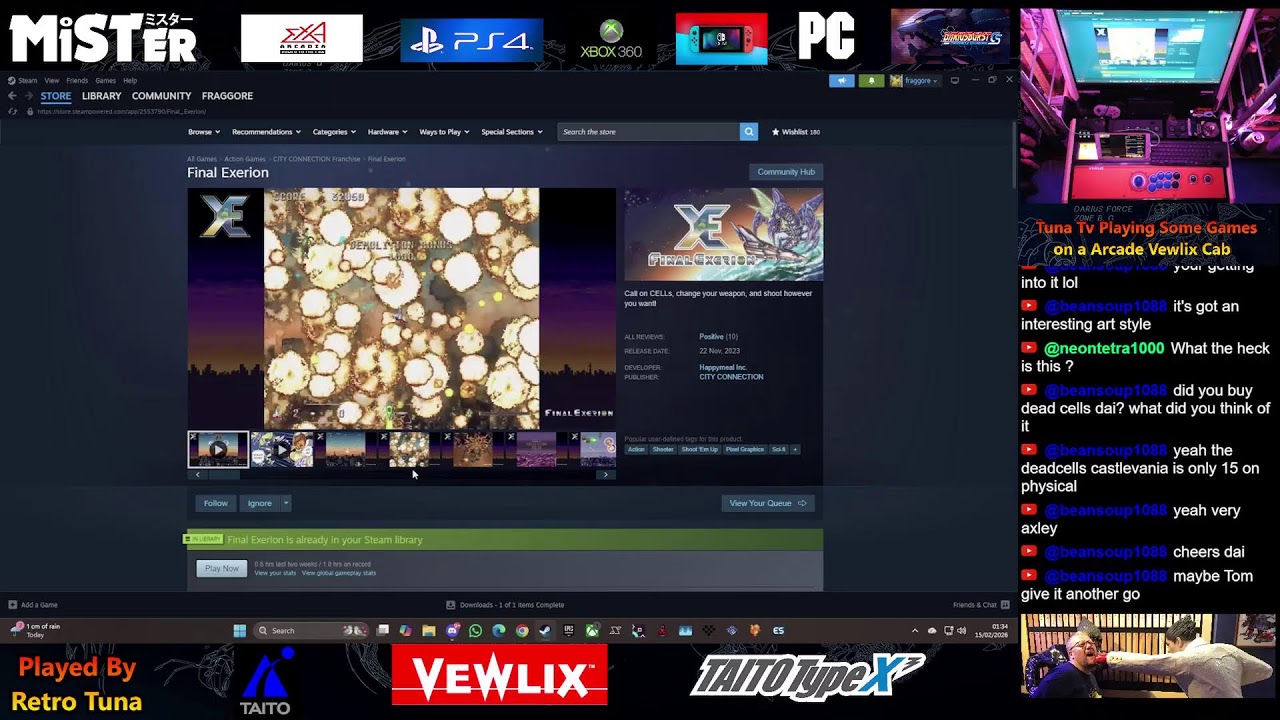Open the fraggore account dropdown

[x=915, y=81]
